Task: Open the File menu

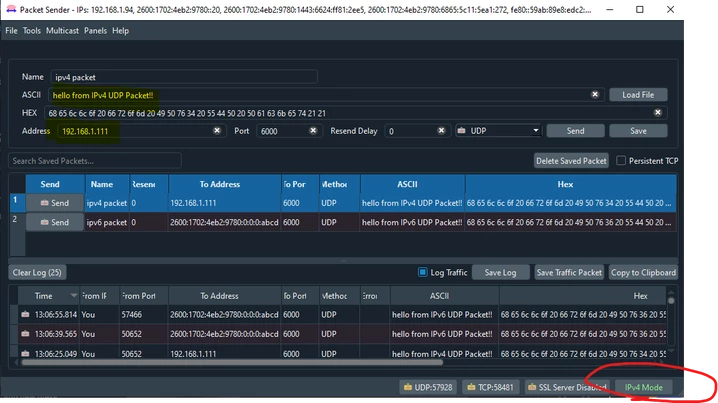Action: [11, 31]
